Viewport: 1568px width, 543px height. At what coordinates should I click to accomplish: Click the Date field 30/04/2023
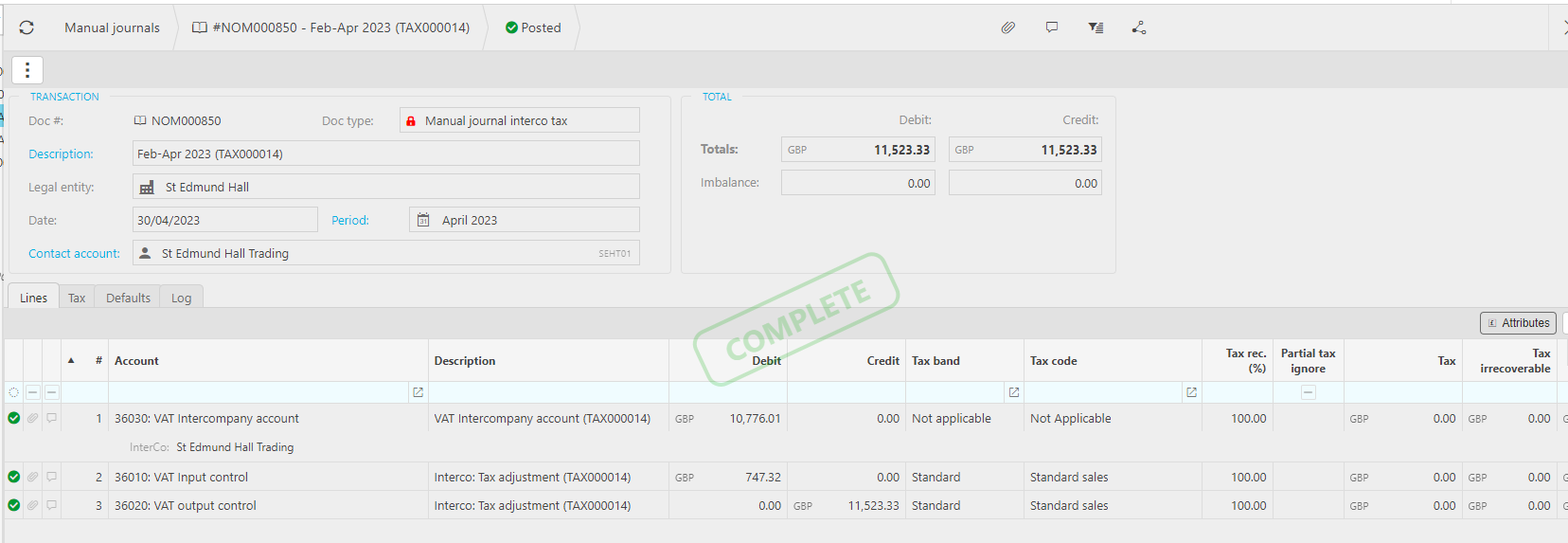[225, 220]
